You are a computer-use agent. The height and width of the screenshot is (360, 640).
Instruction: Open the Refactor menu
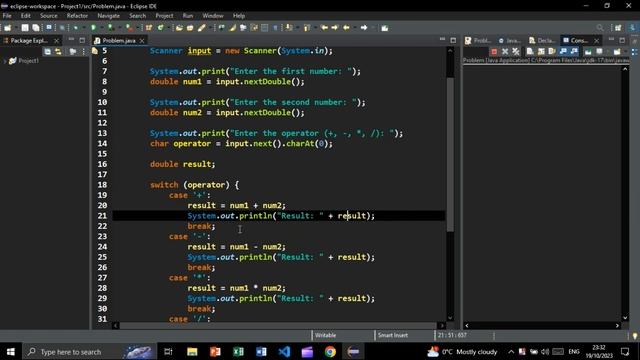[77, 16]
